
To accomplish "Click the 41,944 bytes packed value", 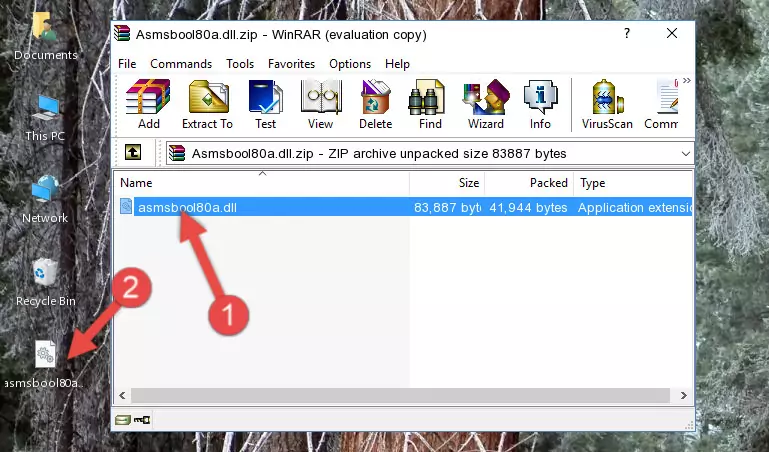I will click(528, 208).
